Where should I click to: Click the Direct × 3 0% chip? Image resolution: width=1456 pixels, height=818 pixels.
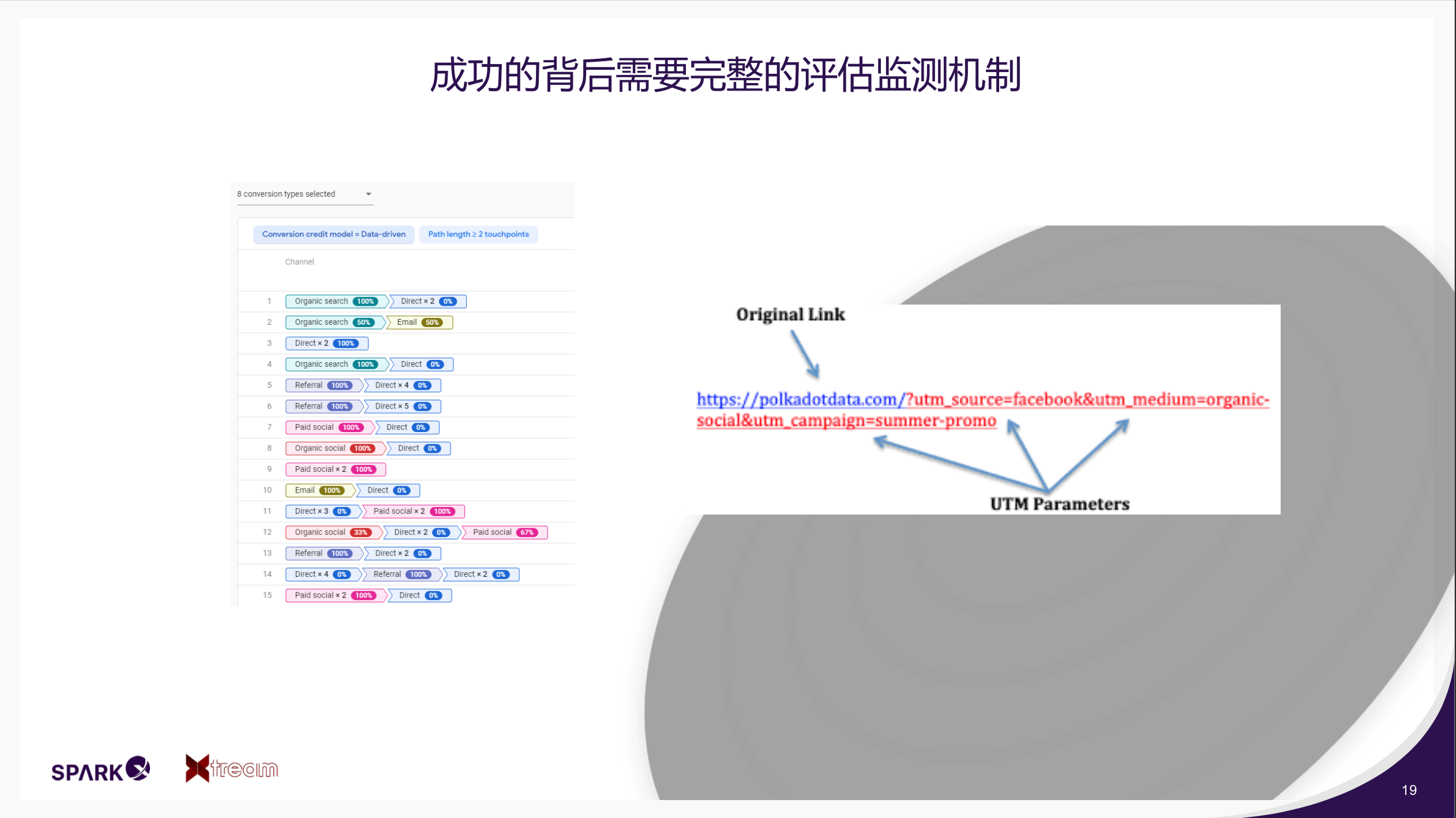point(323,511)
